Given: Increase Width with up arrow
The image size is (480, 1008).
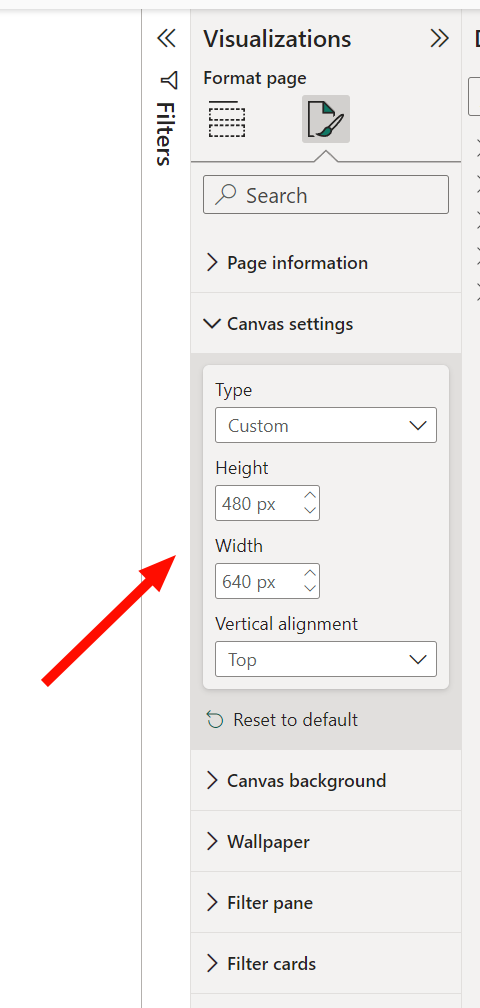Looking at the screenshot, I should (x=310, y=573).
